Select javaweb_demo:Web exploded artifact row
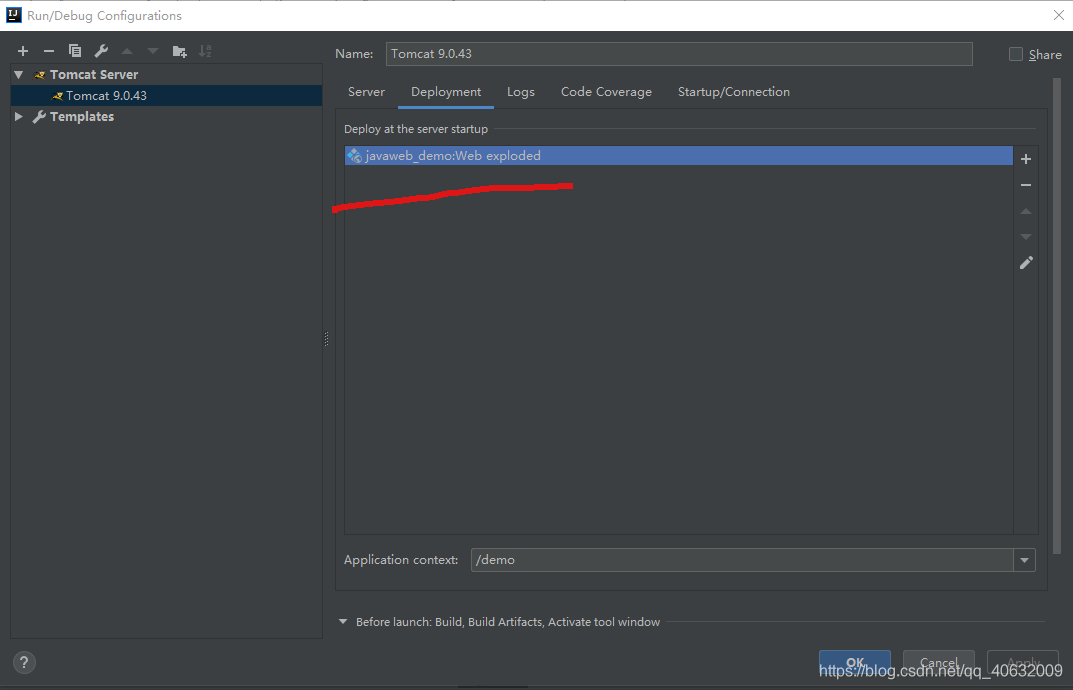The image size is (1073, 690). [679, 155]
